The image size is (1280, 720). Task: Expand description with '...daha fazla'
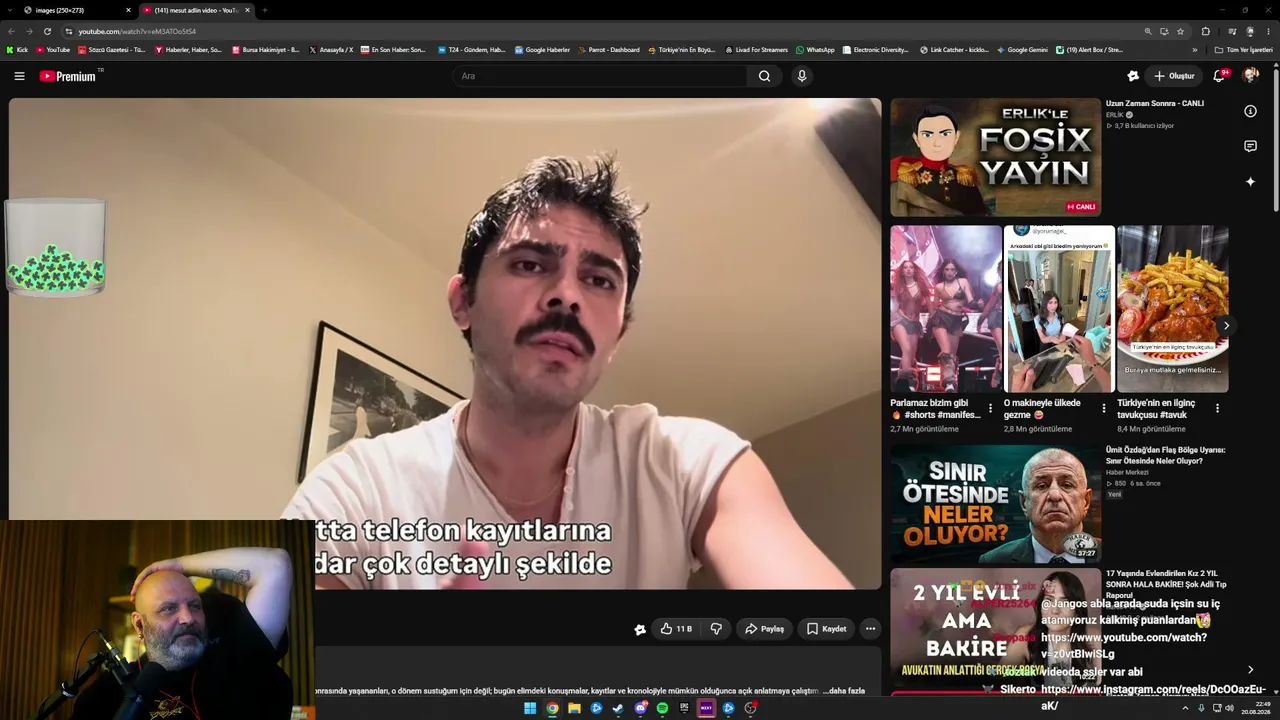[843, 691]
